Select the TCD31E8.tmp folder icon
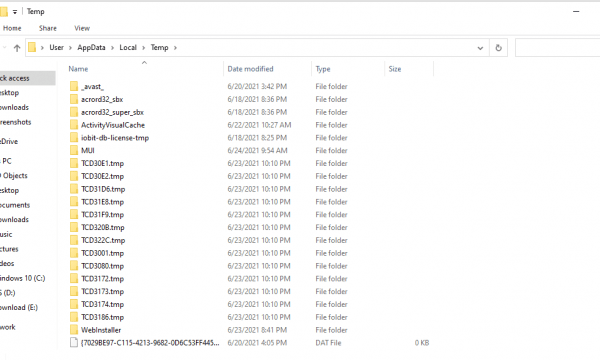The width and height of the screenshot is (600, 360). 74,202
